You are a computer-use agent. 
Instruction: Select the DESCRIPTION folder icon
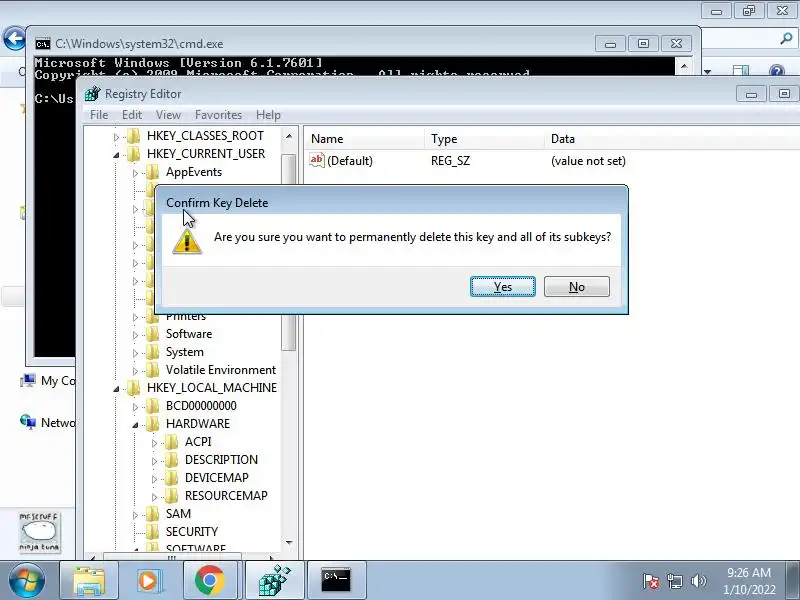coord(171,460)
